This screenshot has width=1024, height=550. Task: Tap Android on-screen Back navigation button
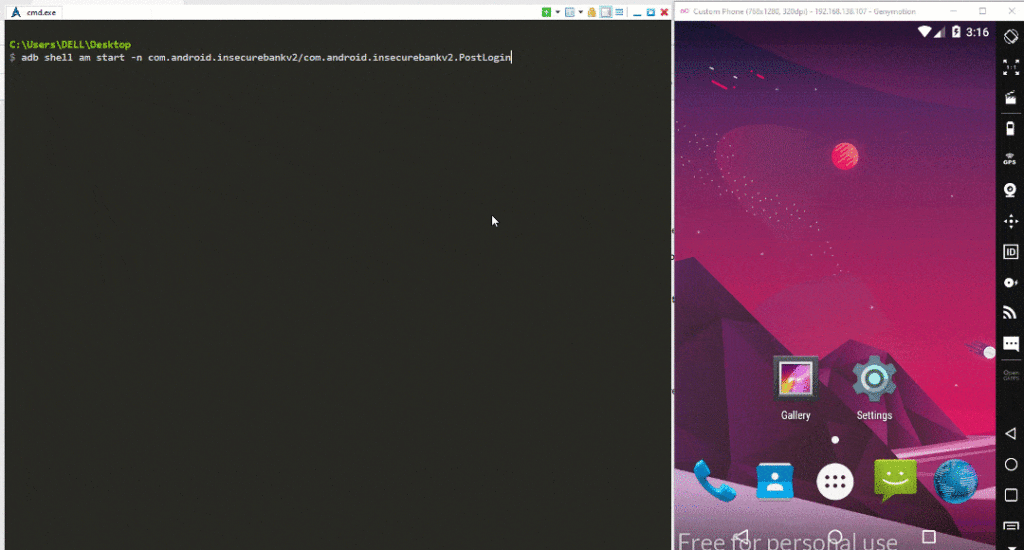(741, 537)
